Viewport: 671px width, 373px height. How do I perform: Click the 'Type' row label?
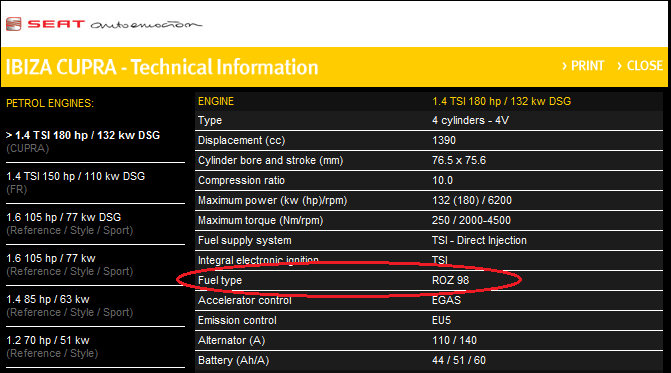[x=210, y=121]
